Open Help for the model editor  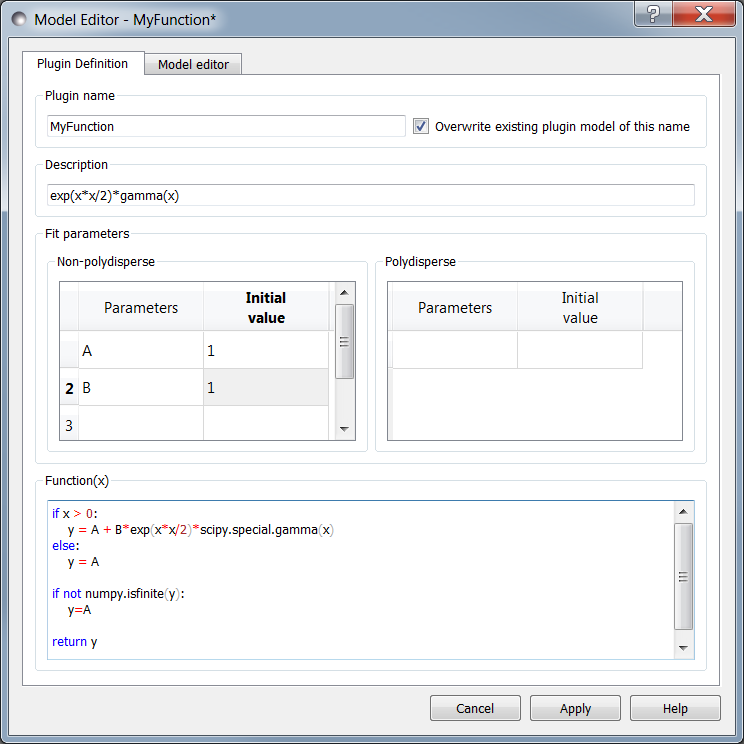(675, 708)
